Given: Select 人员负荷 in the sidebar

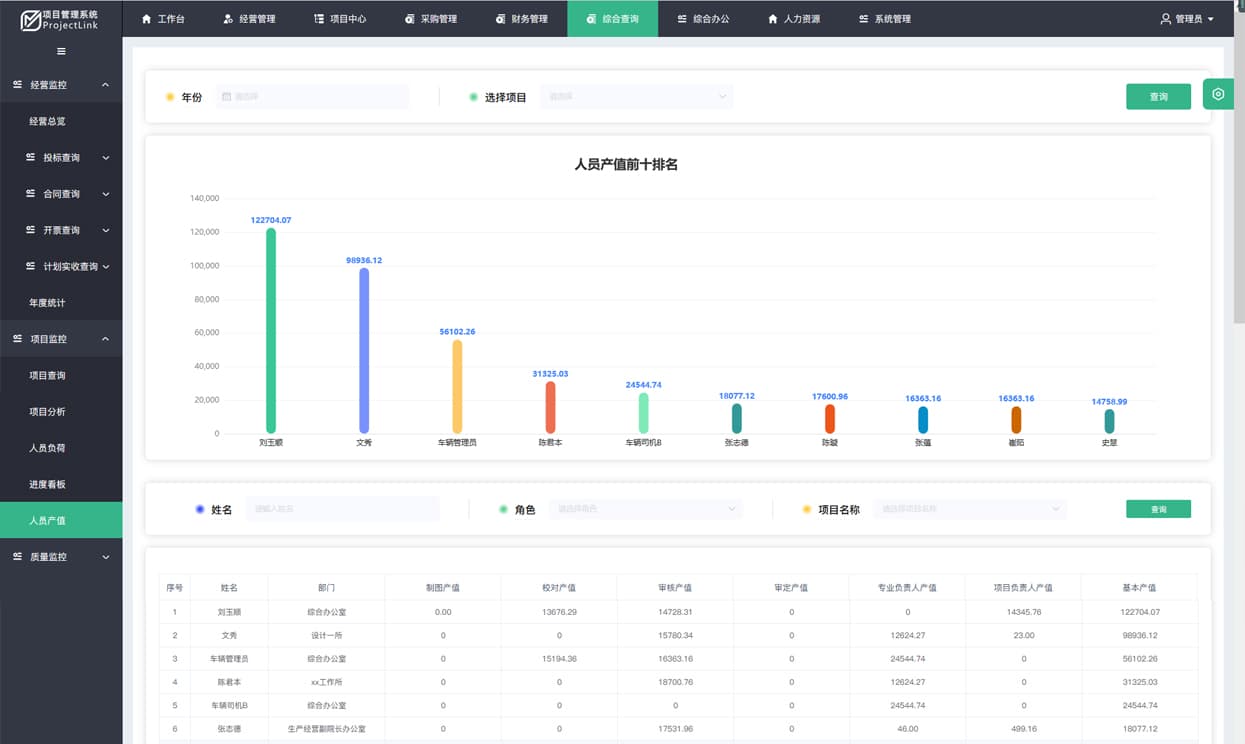Looking at the screenshot, I should click(47, 448).
